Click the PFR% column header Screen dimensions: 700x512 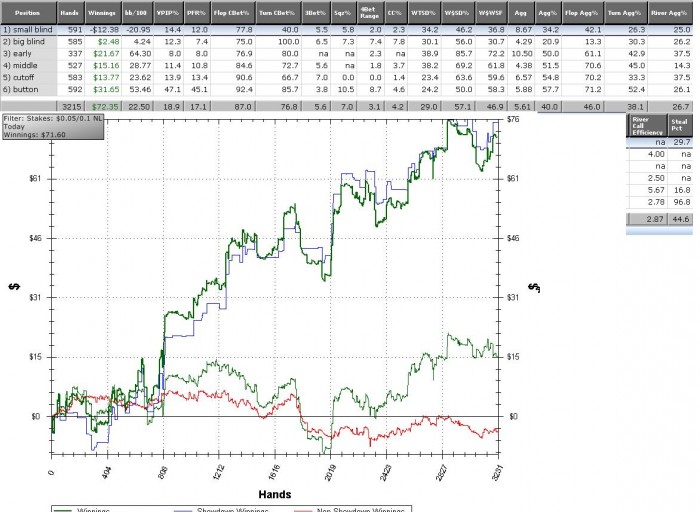(x=196, y=12)
